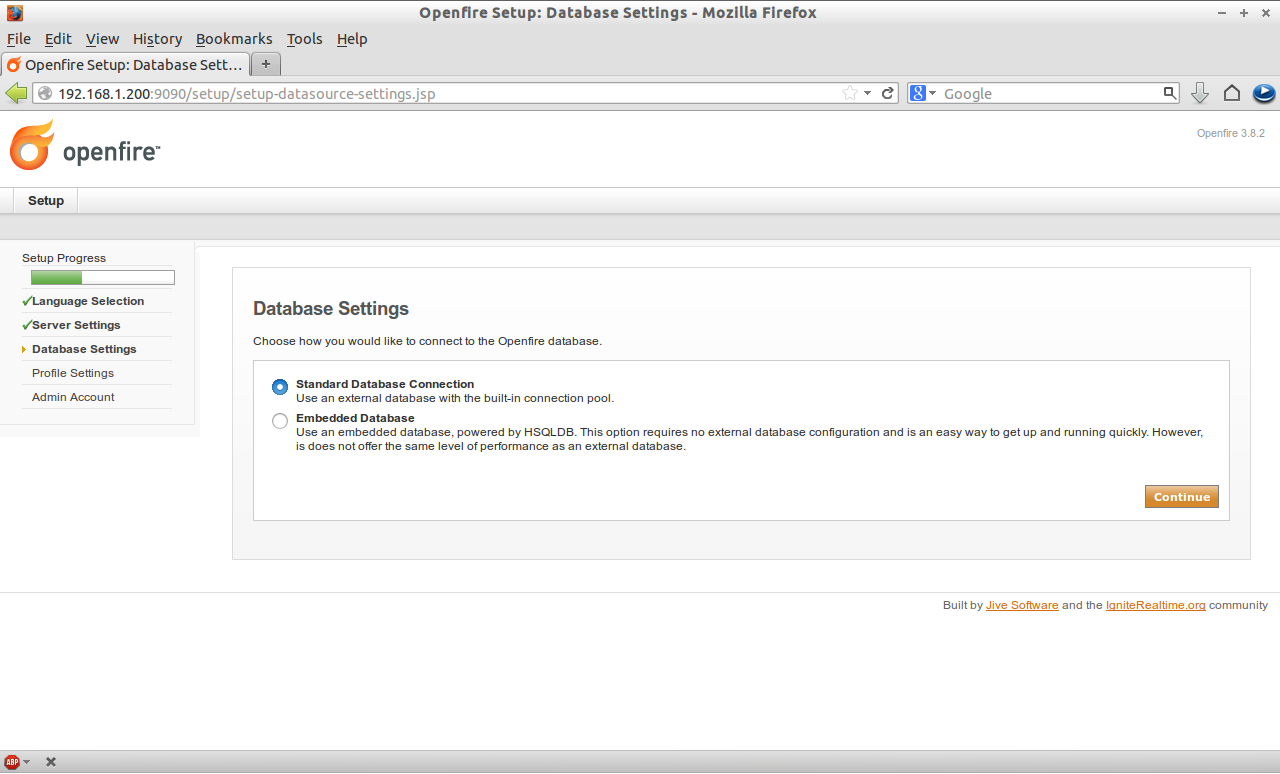Click the Embedded Database label

pos(355,418)
